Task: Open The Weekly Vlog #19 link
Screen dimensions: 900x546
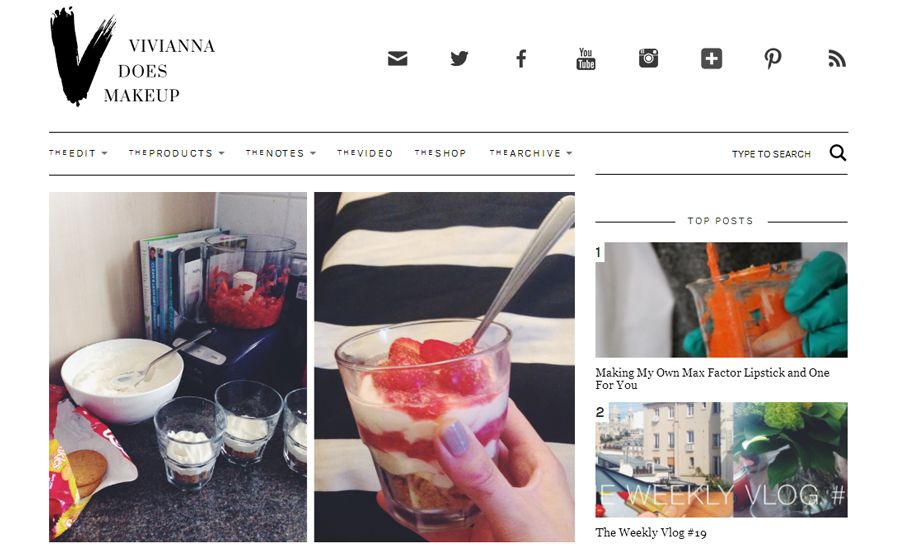Action: coord(651,532)
